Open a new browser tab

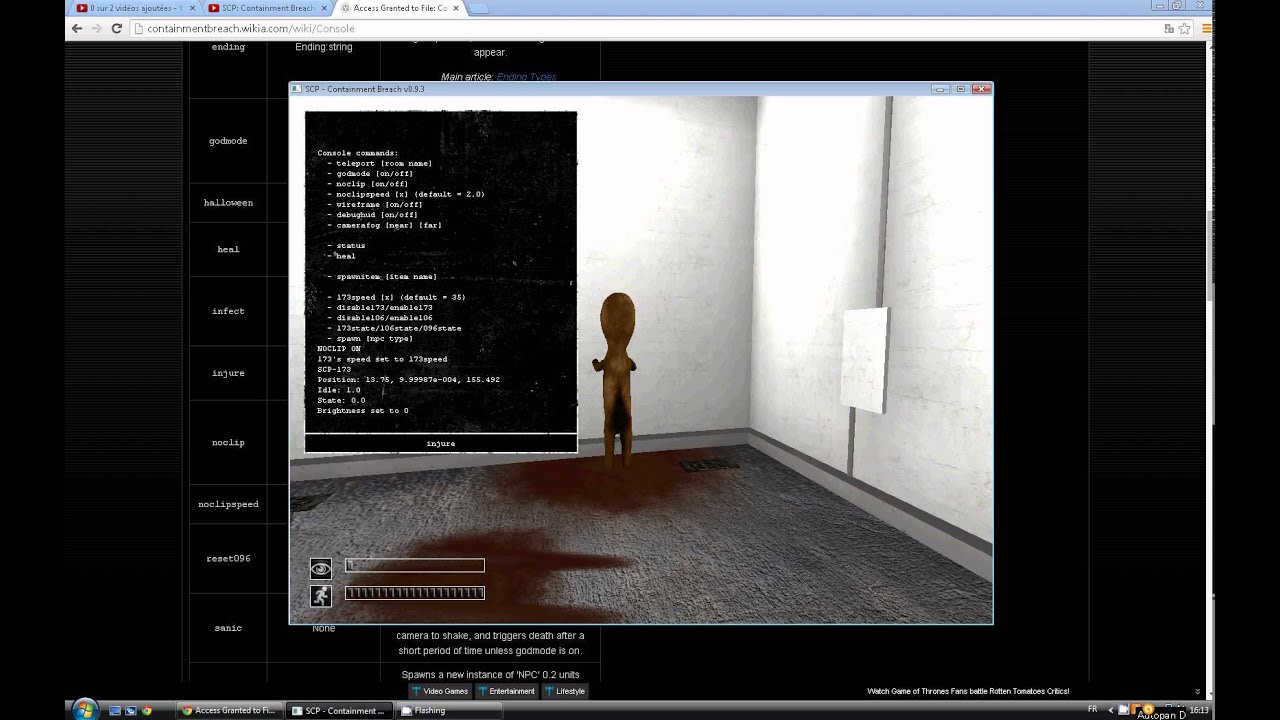479,8
